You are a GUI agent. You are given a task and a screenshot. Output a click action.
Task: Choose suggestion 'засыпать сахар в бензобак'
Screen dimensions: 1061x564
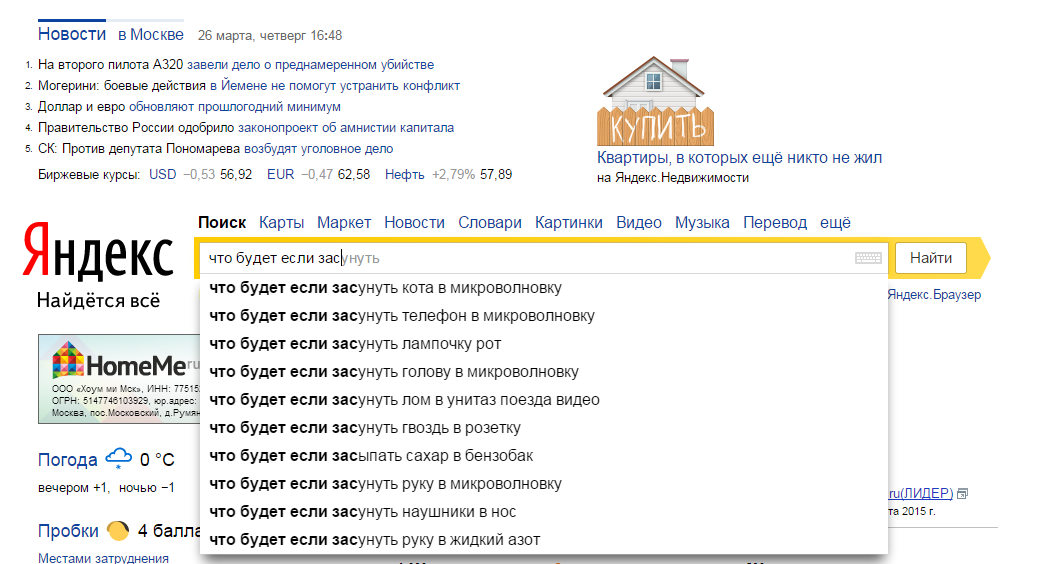[371, 456]
